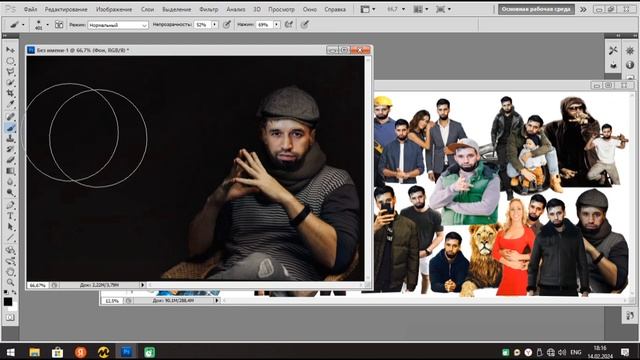The image size is (640, 360).
Task: Open File Explorer from the taskbar
Action: tap(35, 352)
